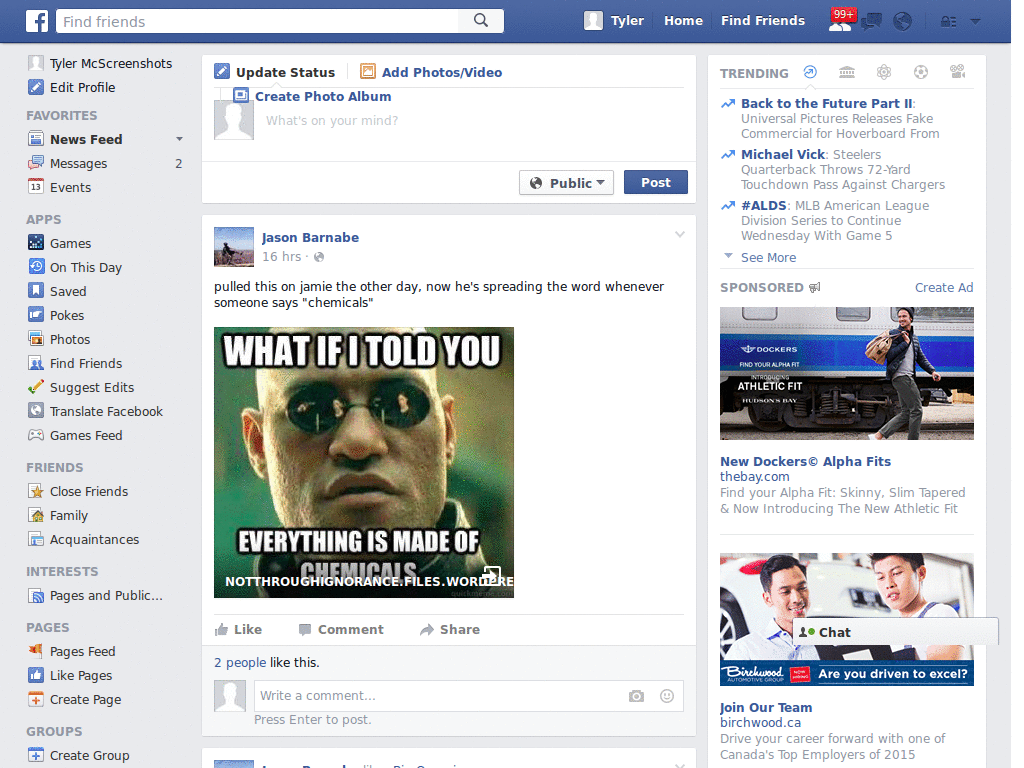The width and height of the screenshot is (1024, 768).
Task: Open the messages chat bubbles icon
Action: pos(871,22)
